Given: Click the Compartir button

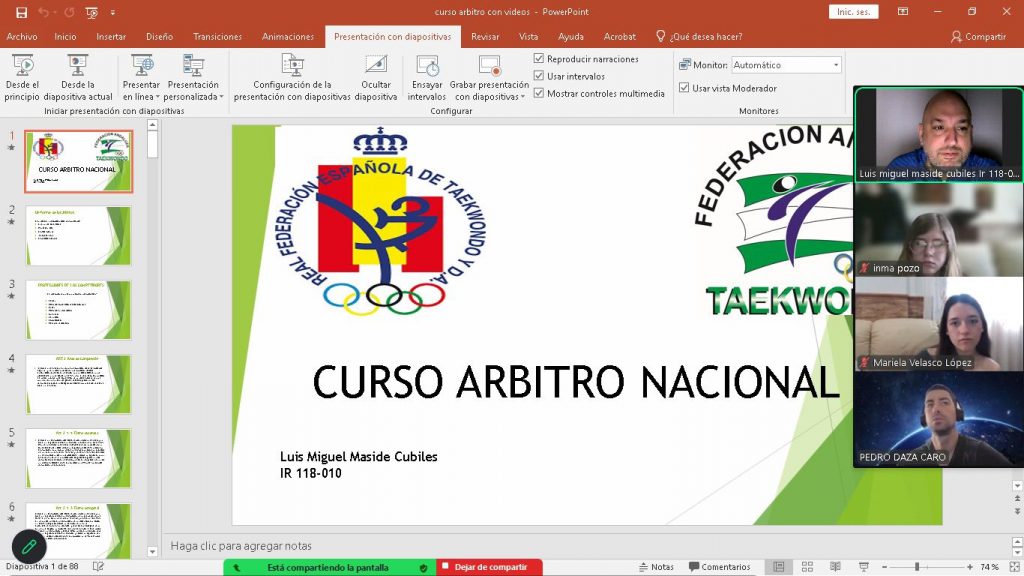Looking at the screenshot, I should pyautogui.click(x=978, y=37).
